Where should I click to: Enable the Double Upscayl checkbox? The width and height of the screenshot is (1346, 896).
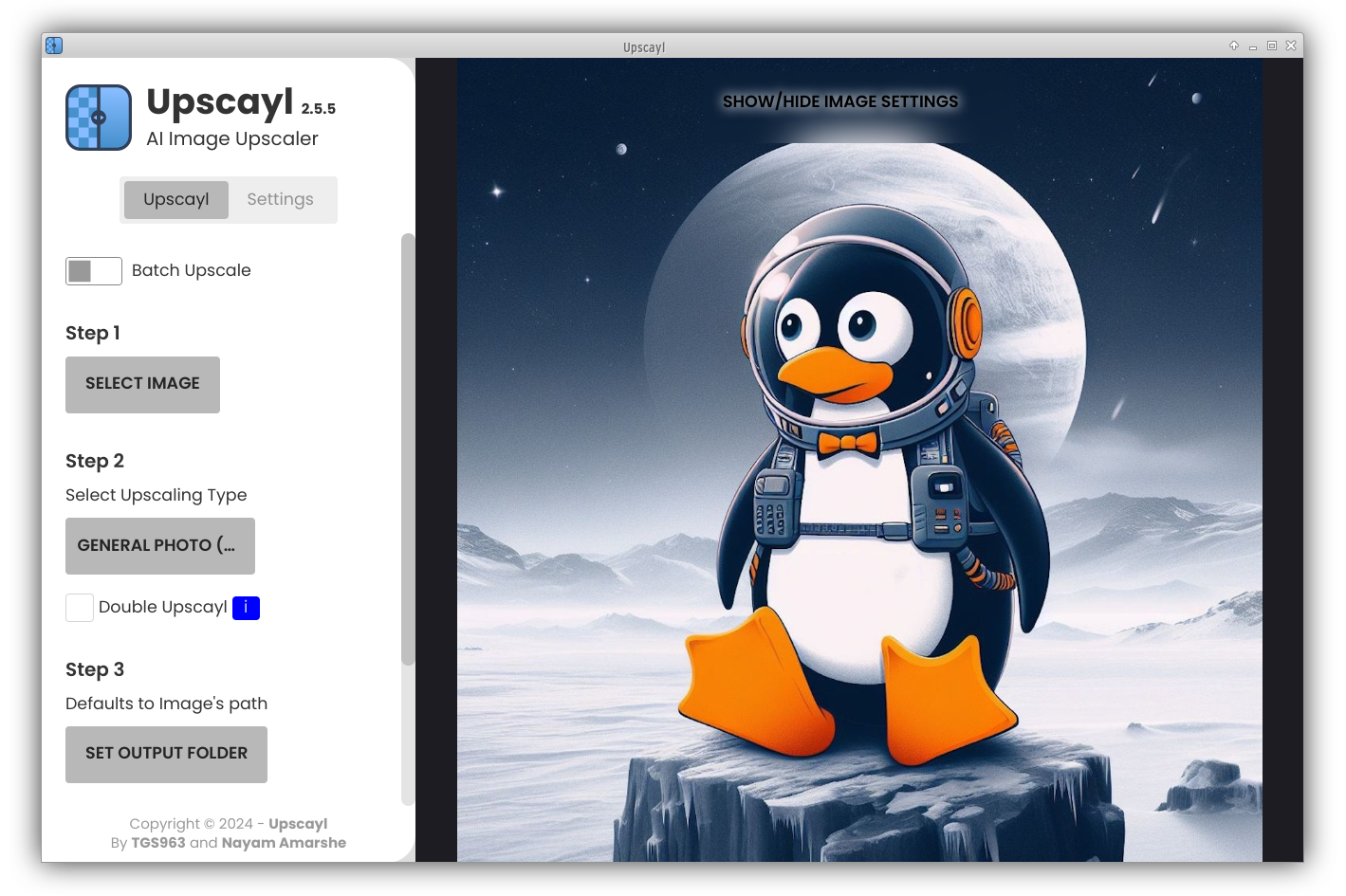[x=80, y=608]
